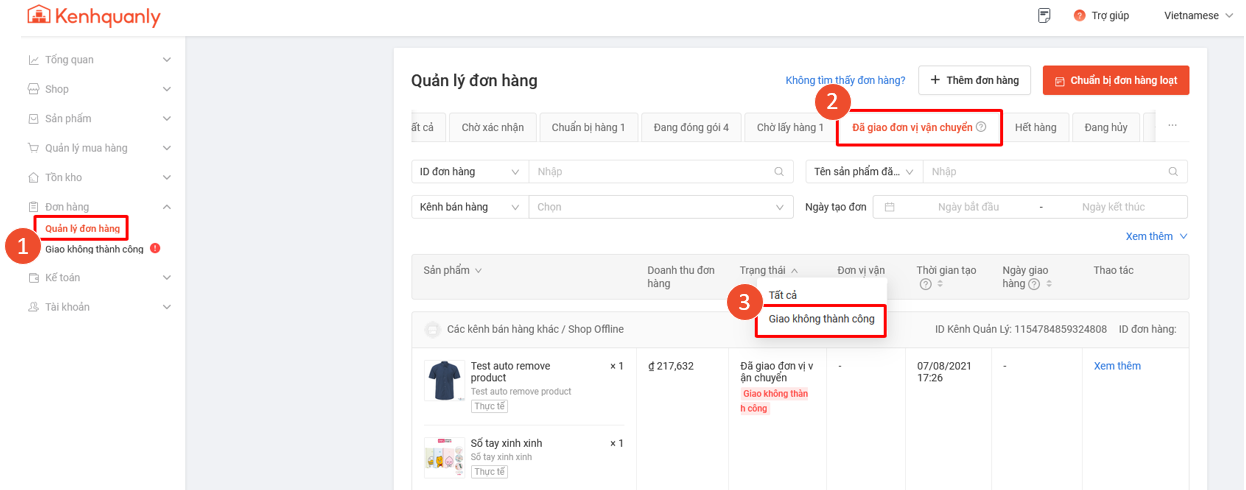Click the alert icon beside Giao không thành công
1246x490 pixels.
[155, 248]
